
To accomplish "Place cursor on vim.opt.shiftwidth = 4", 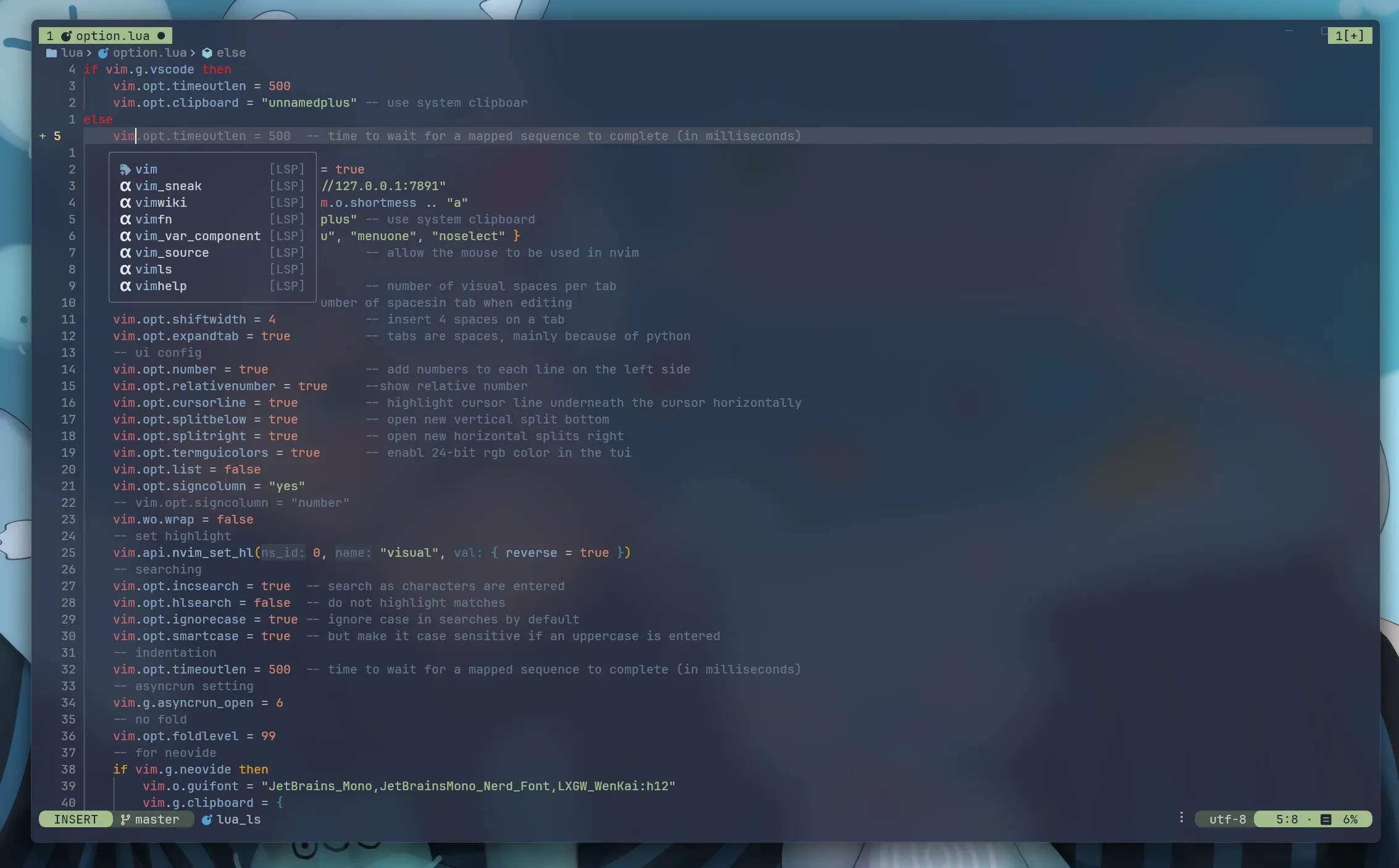I will [x=194, y=319].
